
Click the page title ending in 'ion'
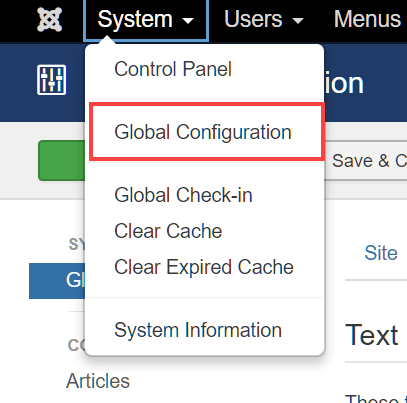[344, 83]
